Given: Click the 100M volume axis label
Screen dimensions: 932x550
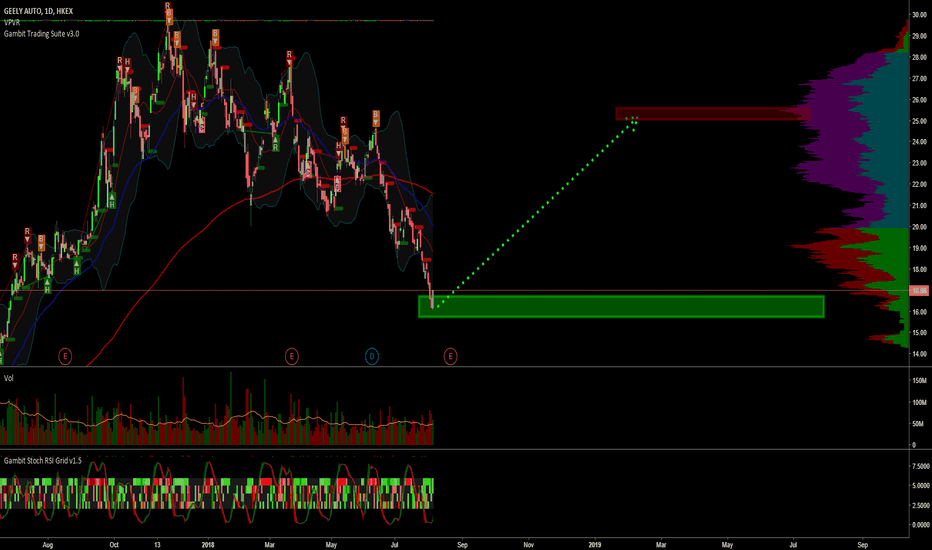Looking at the screenshot, I should (919, 403).
